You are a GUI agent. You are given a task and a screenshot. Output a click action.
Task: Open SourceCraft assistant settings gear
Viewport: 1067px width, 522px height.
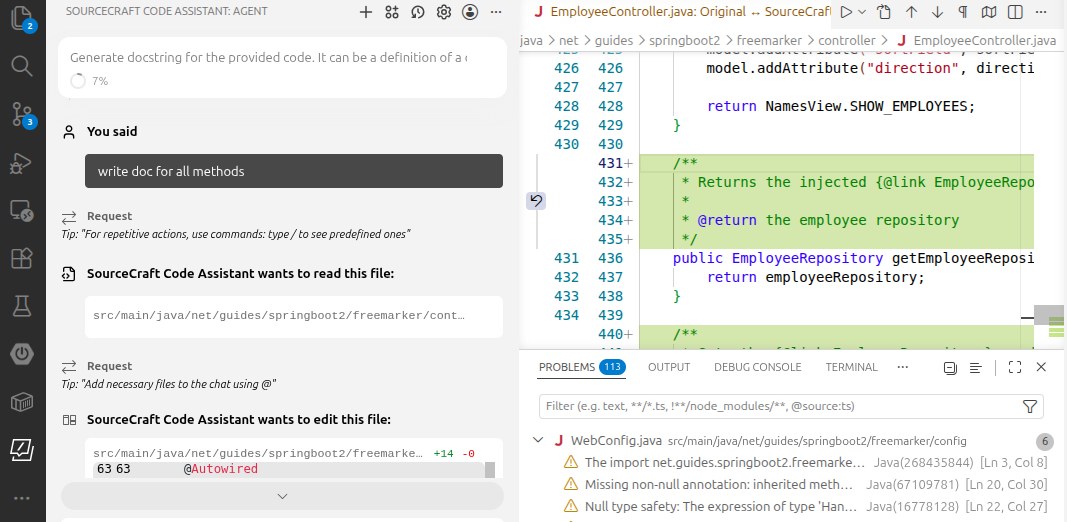point(444,12)
